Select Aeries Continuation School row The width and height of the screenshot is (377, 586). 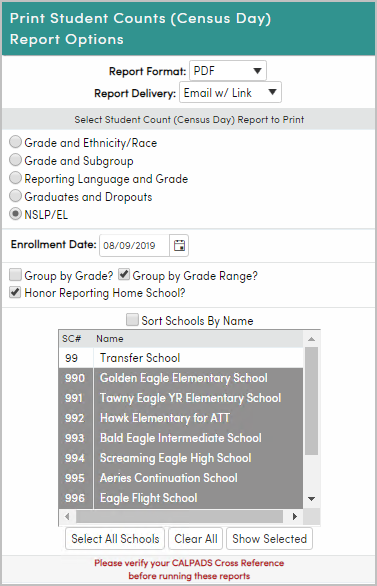pyautogui.click(x=181, y=478)
